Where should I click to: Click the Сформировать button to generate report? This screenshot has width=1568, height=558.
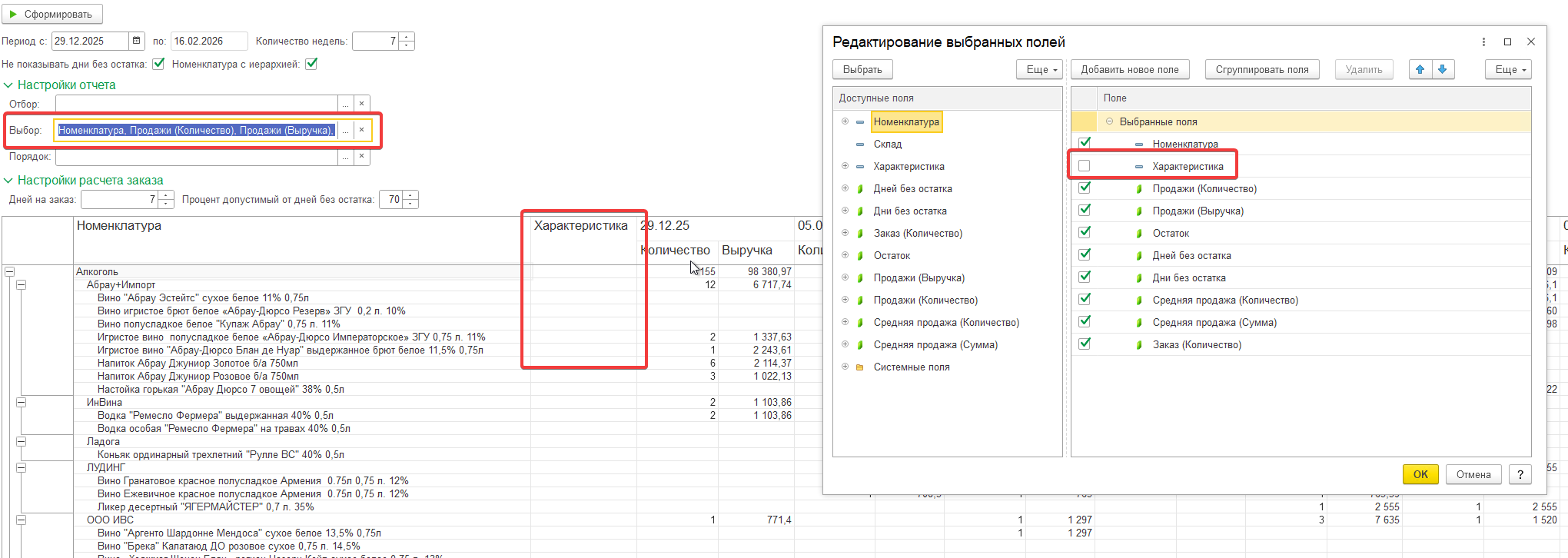(x=51, y=14)
